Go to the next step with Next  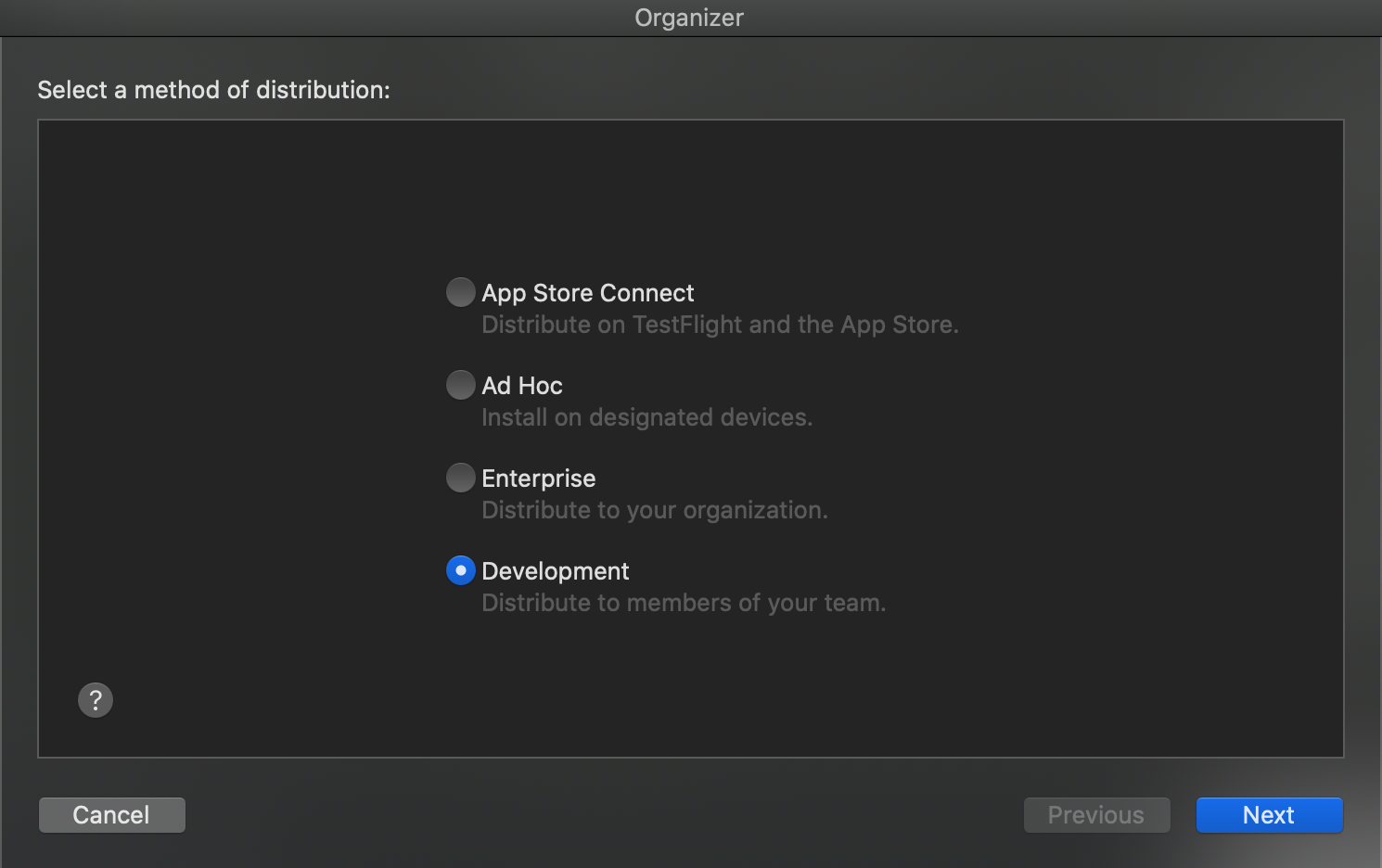coord(1269,815)
